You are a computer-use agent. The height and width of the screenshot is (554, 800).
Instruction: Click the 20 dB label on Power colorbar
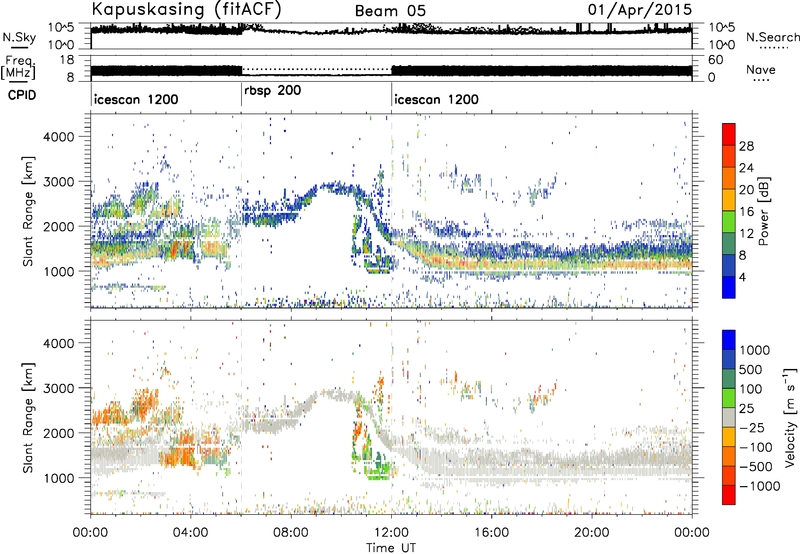point(746,190)
